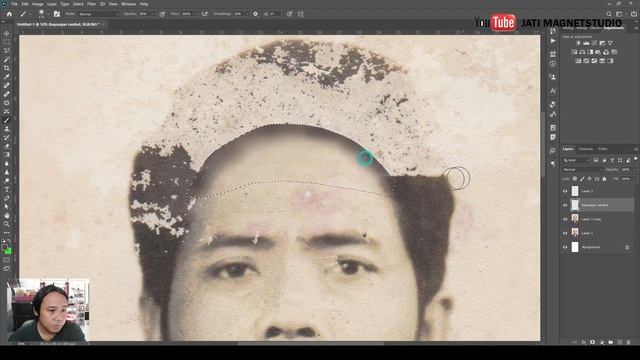
Task: Select the Blur tool
Action: (x=7, y=163)
